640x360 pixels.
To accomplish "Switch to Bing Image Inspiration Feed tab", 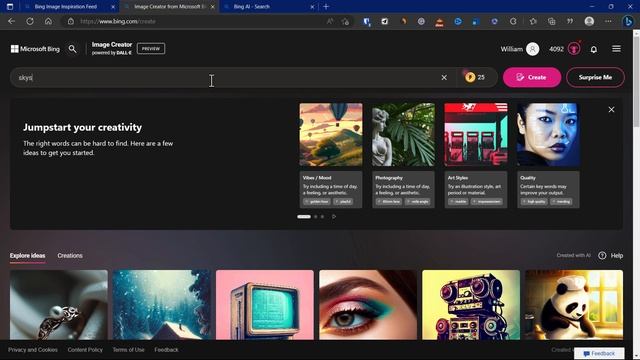I will pos(65,7).
